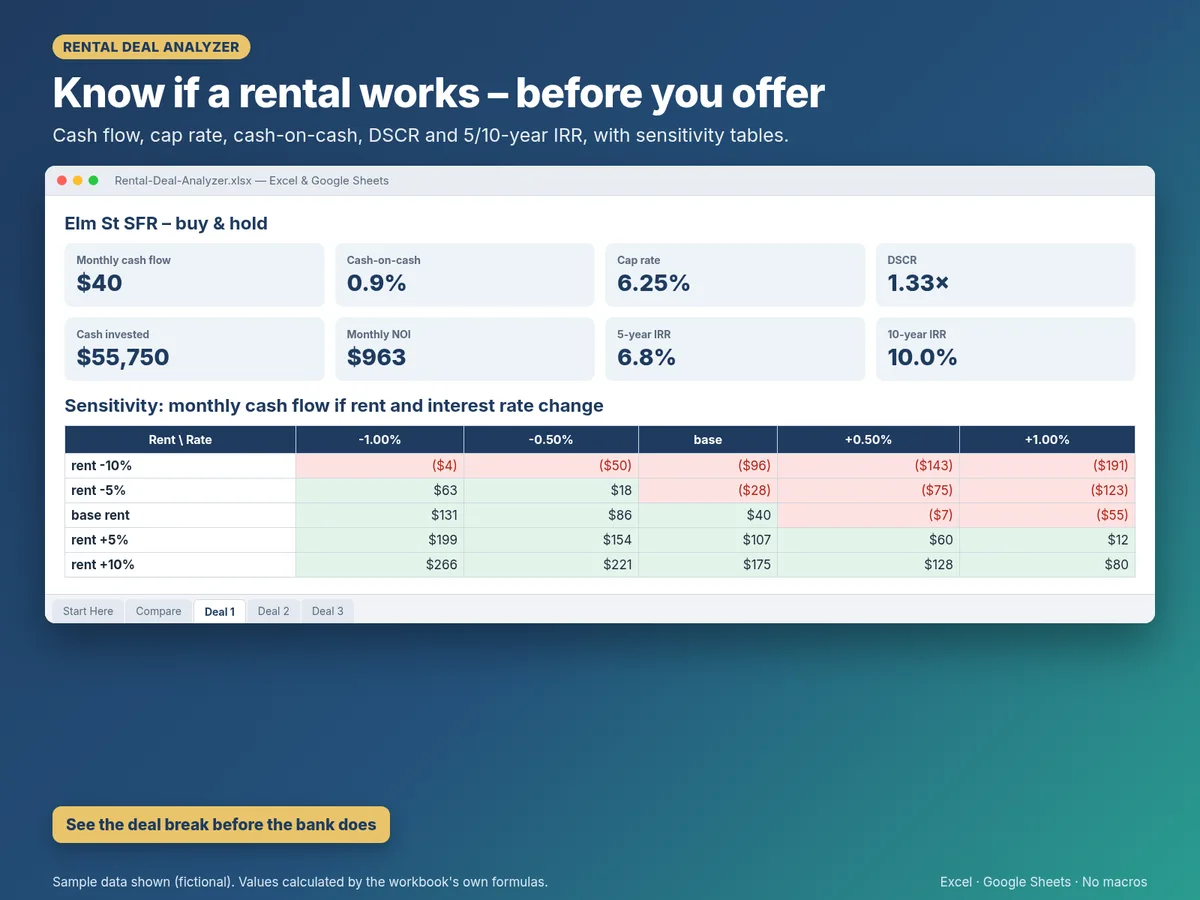Screen dimensions: 1200x900
Task: Click the $40 cell in base rent row
Action: coord(708,515)
